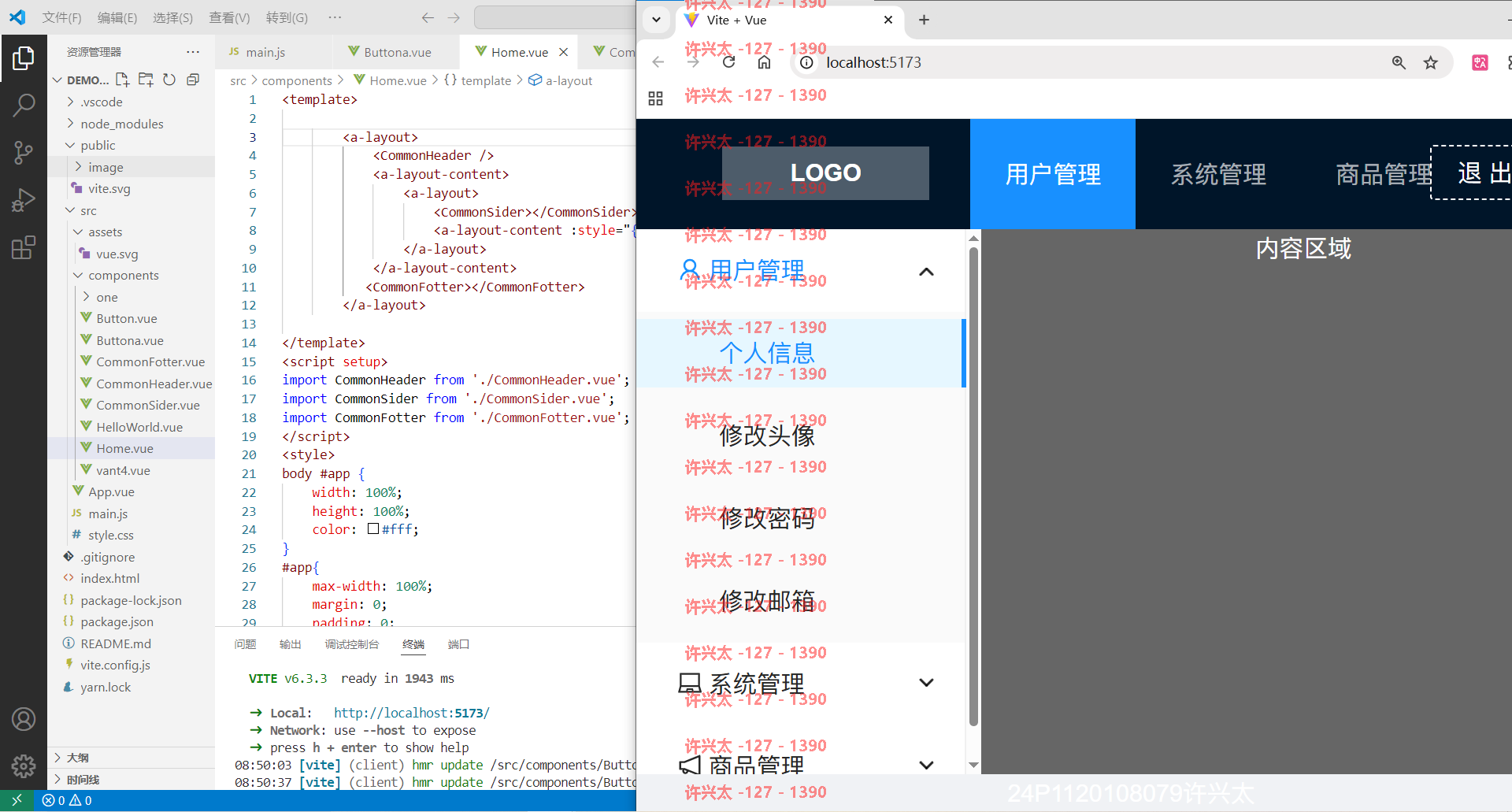
Task: Open browser apps grid icon
Action: [655, 98]
